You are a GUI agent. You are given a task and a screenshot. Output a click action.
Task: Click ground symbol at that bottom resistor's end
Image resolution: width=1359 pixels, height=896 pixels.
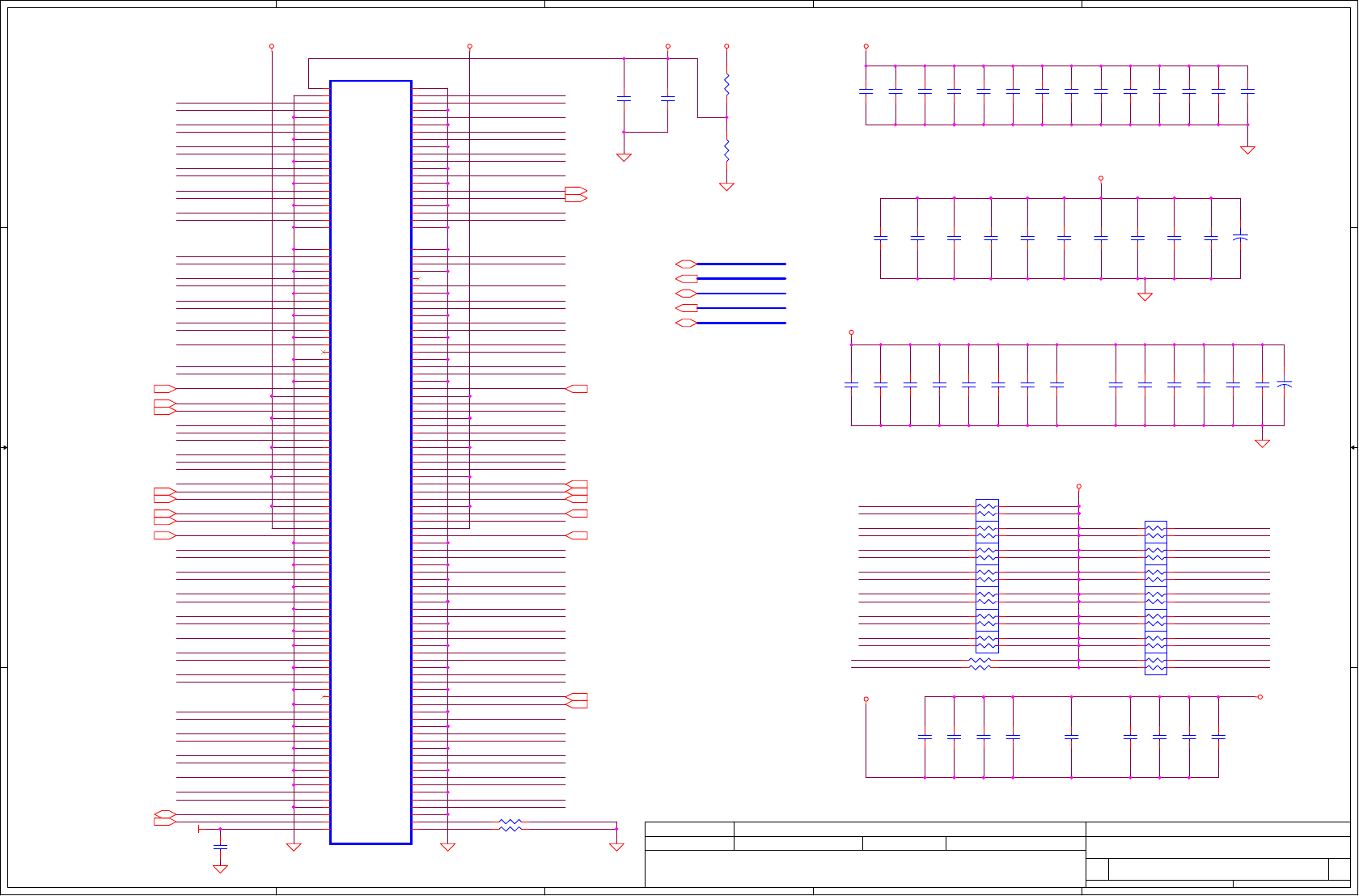[x=616, y=847]
